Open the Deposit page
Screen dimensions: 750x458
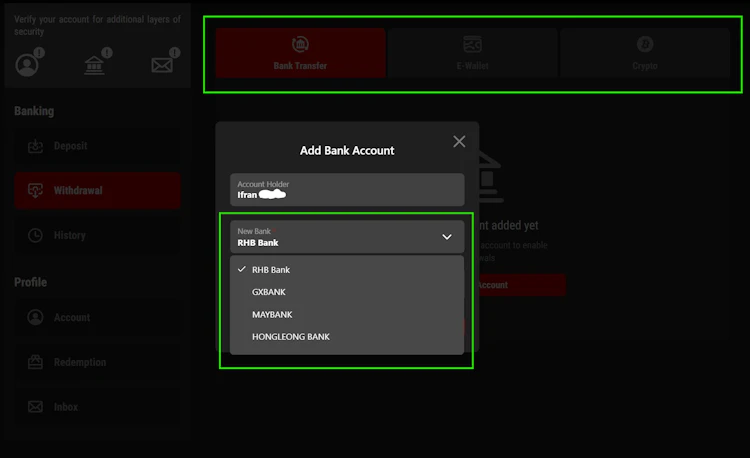click(98, 146)
